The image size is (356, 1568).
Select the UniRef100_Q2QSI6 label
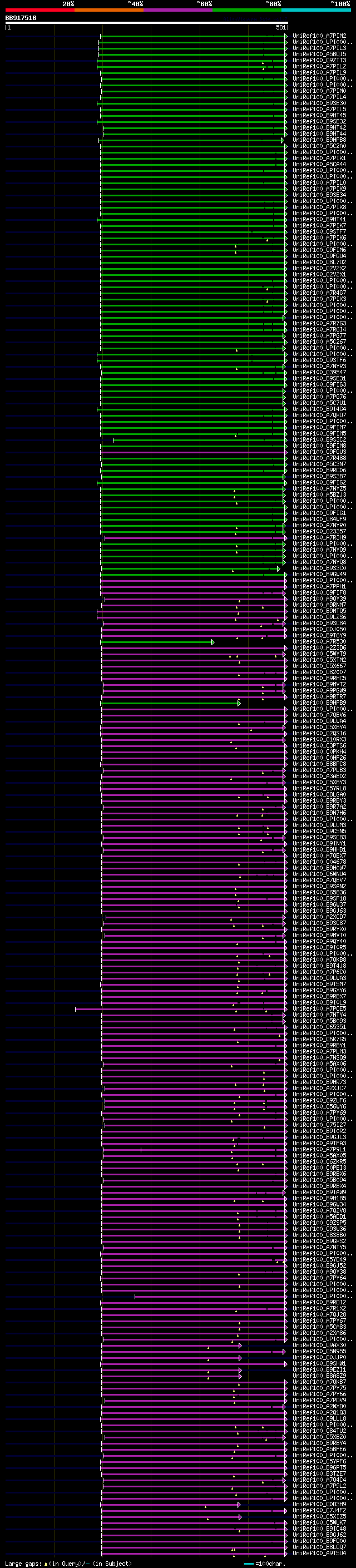(x=319, y=734)
